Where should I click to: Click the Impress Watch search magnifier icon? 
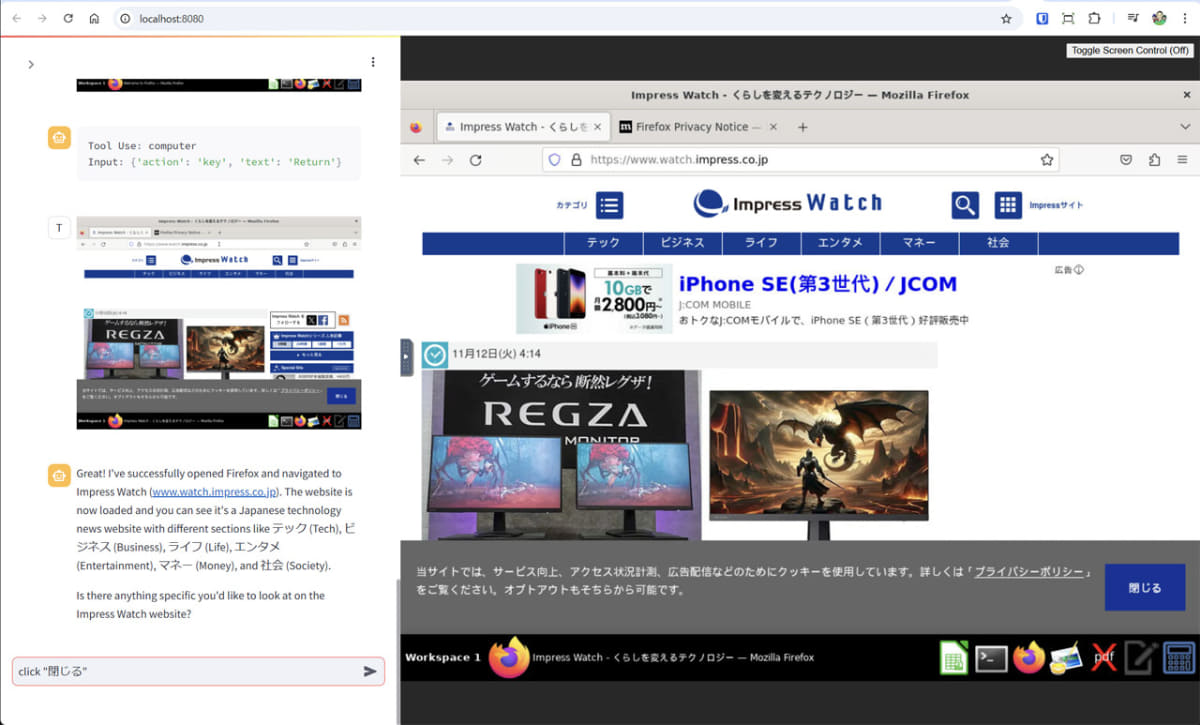point(964,205)
